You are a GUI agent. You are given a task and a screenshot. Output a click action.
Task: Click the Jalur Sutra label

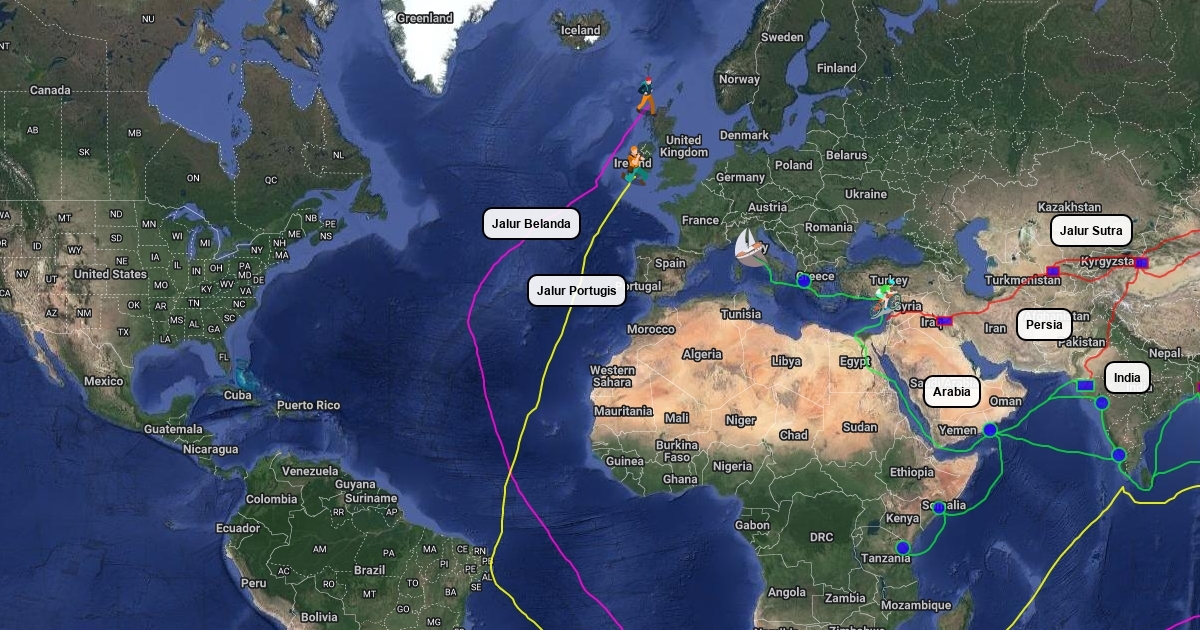[1091, 231]
